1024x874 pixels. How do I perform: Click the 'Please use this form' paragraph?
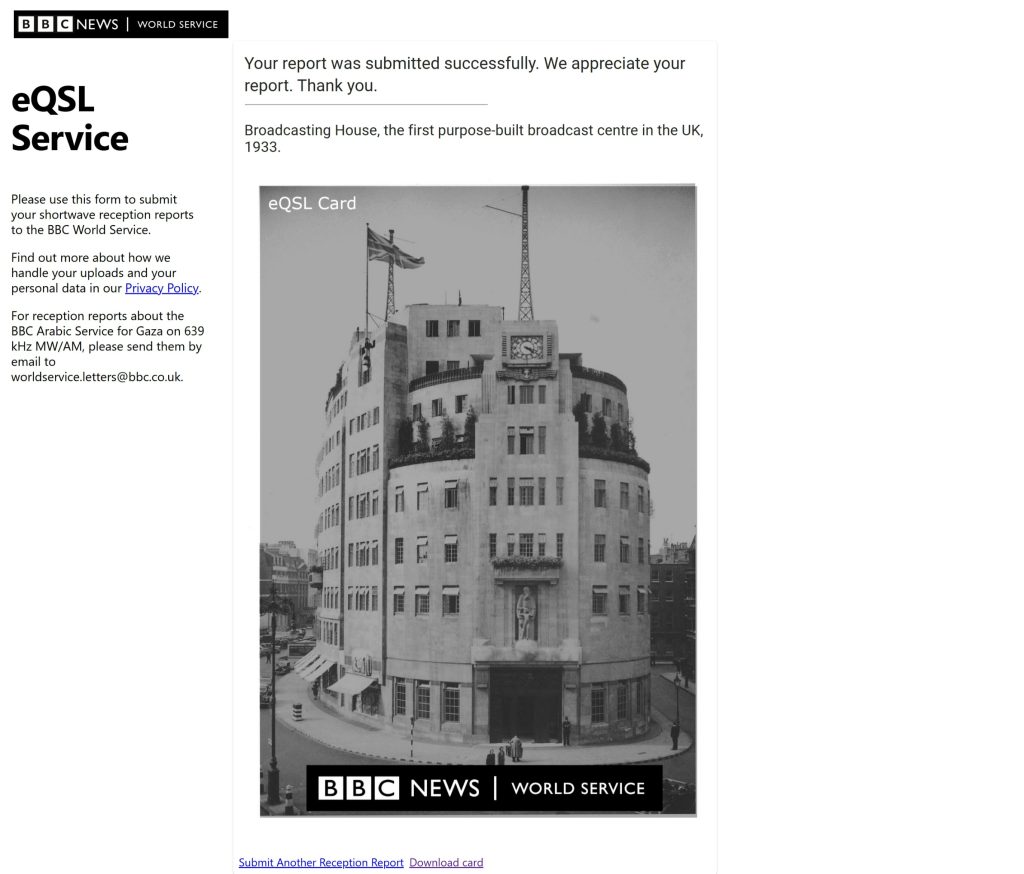tap(103, 214)
